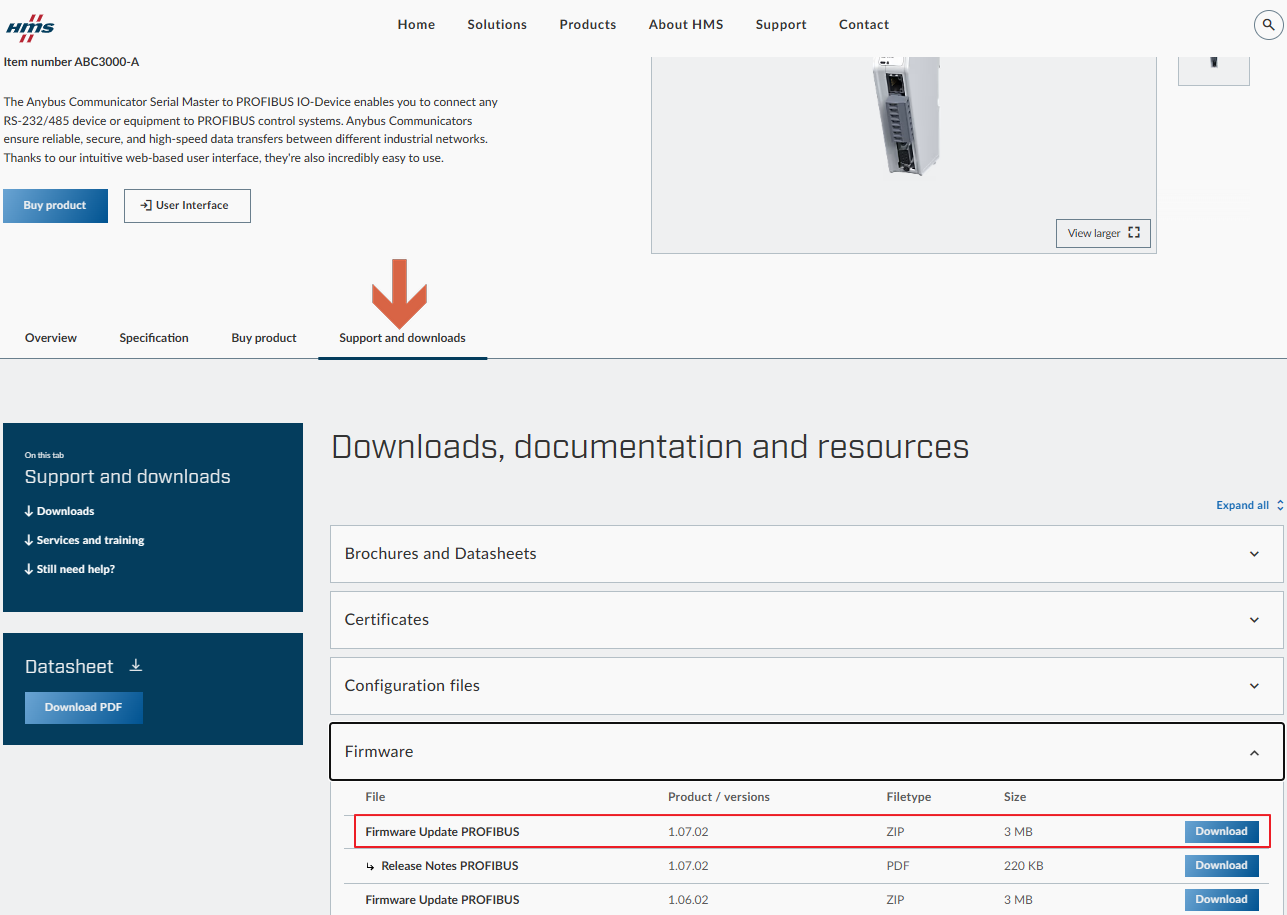Click Firmware Update PROFIBUS 1.07.02 file name

point(442,832)
